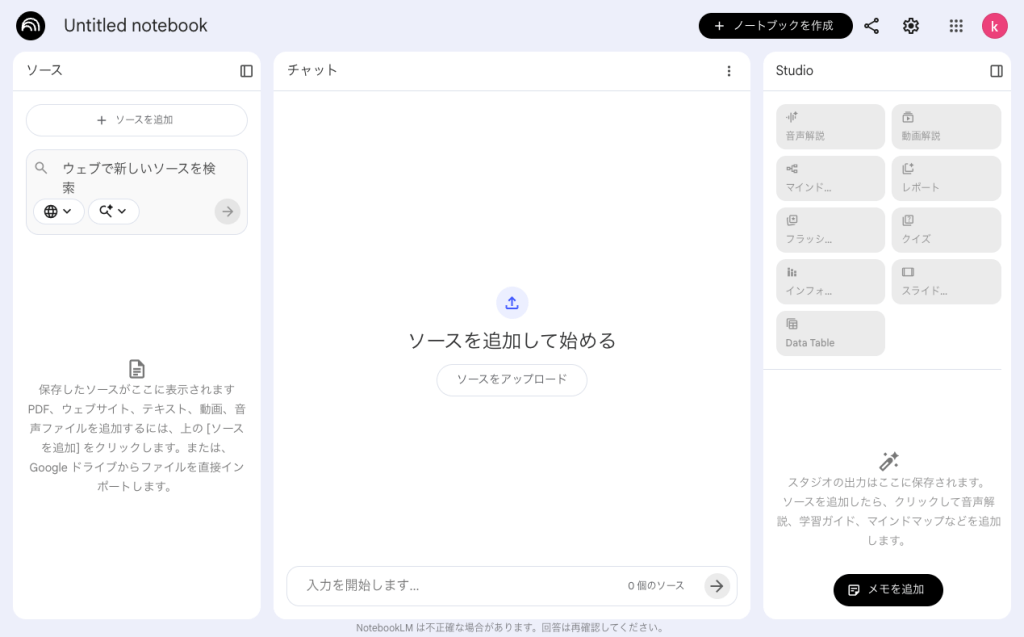This screenshot has width=1024, height=637.
Task: Open the レポート generator in Studio
Action: click(x=946, y=178)
